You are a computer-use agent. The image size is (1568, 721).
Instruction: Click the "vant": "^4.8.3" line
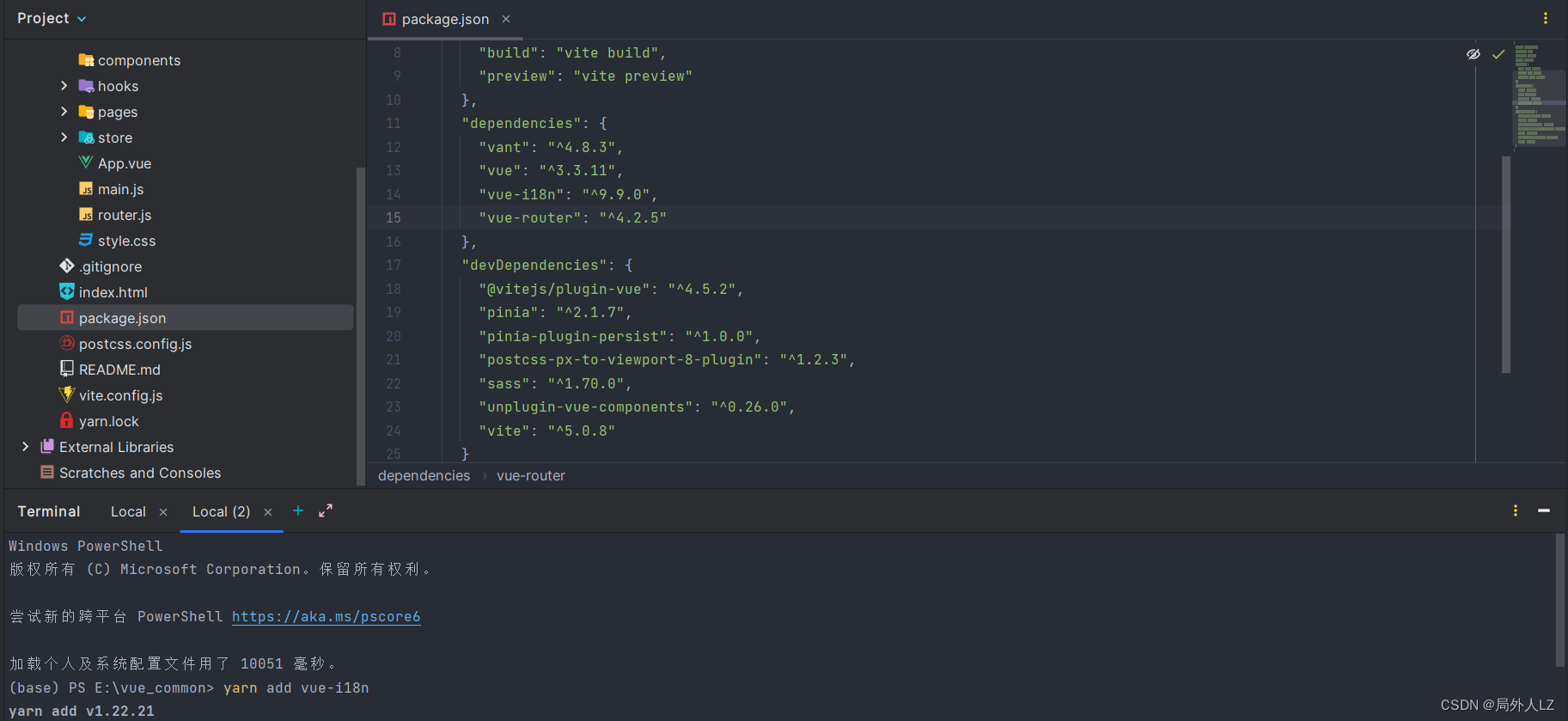click(551, 147)
